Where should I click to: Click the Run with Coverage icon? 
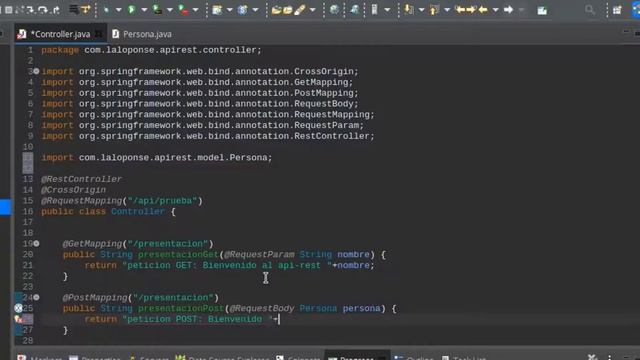(x=157, y=10)
